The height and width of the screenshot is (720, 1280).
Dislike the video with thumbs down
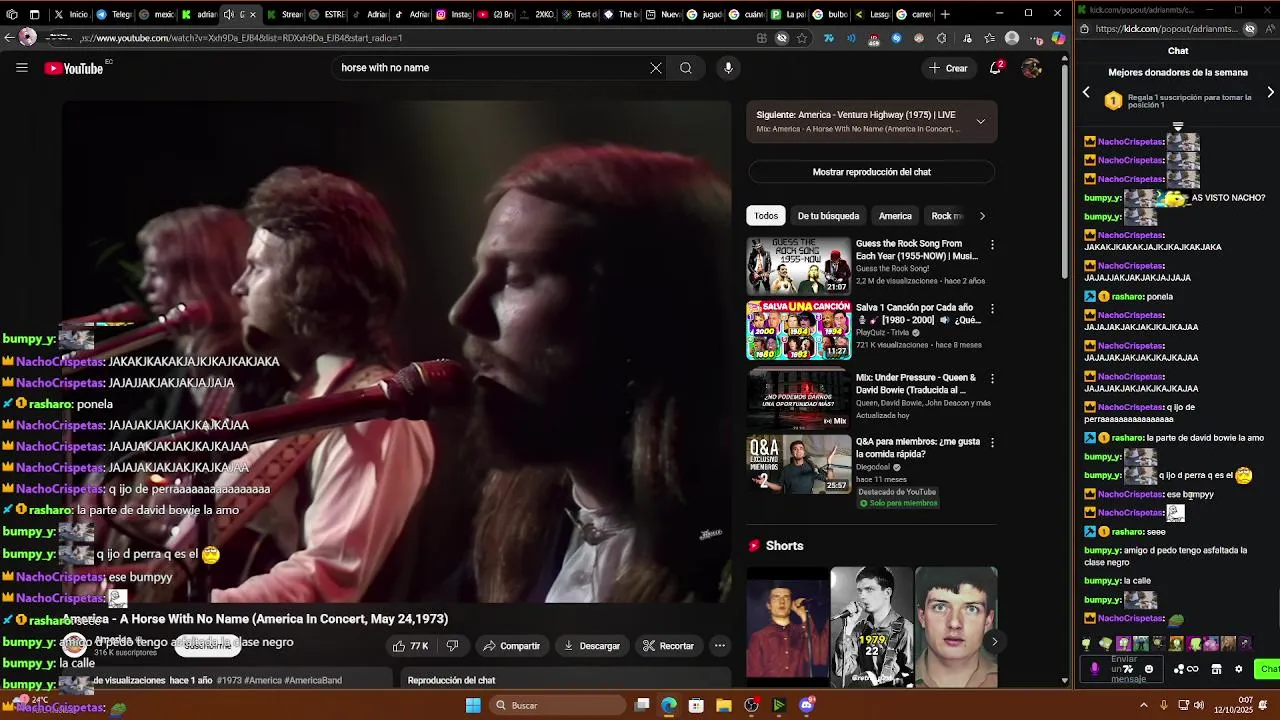coord(452,646)
